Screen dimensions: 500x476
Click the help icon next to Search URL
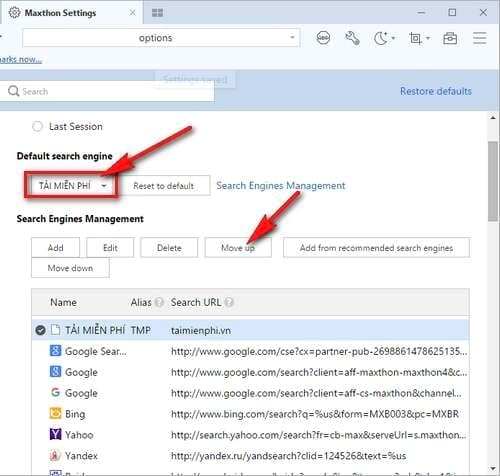coord(229,302)
